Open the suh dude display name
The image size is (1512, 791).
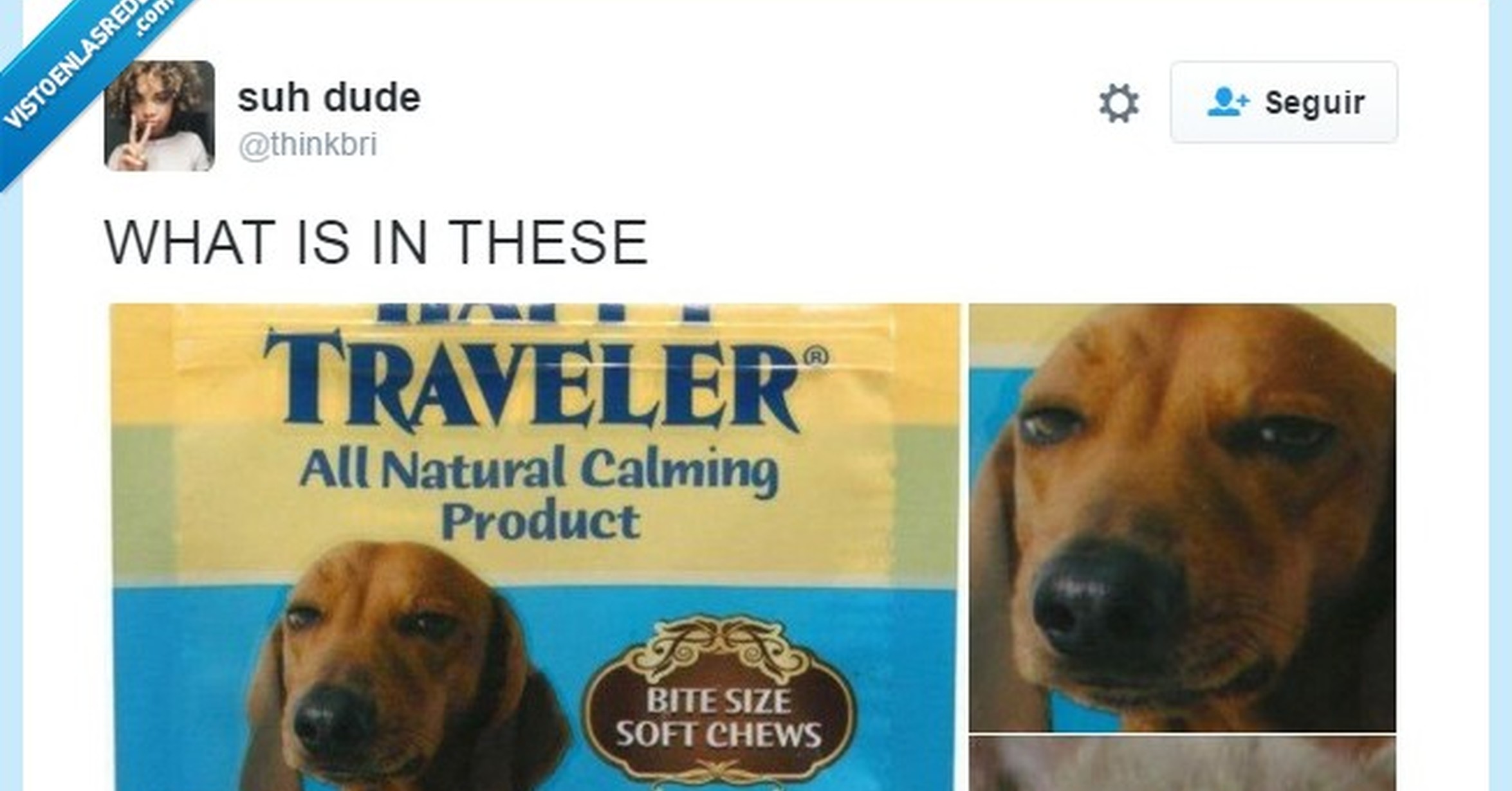(x=329, y=98)
